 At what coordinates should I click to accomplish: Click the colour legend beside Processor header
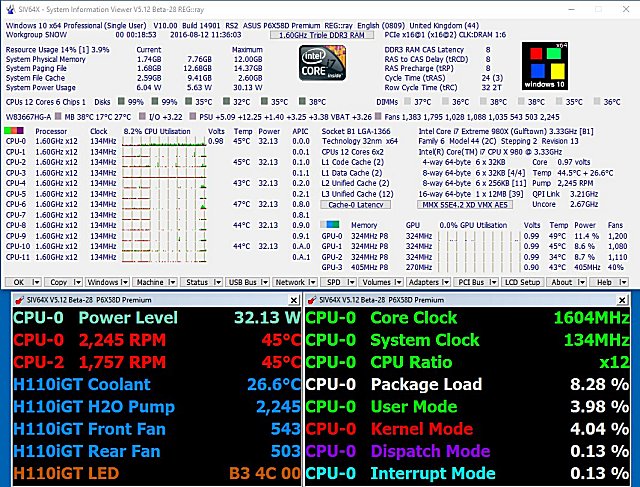14,131
